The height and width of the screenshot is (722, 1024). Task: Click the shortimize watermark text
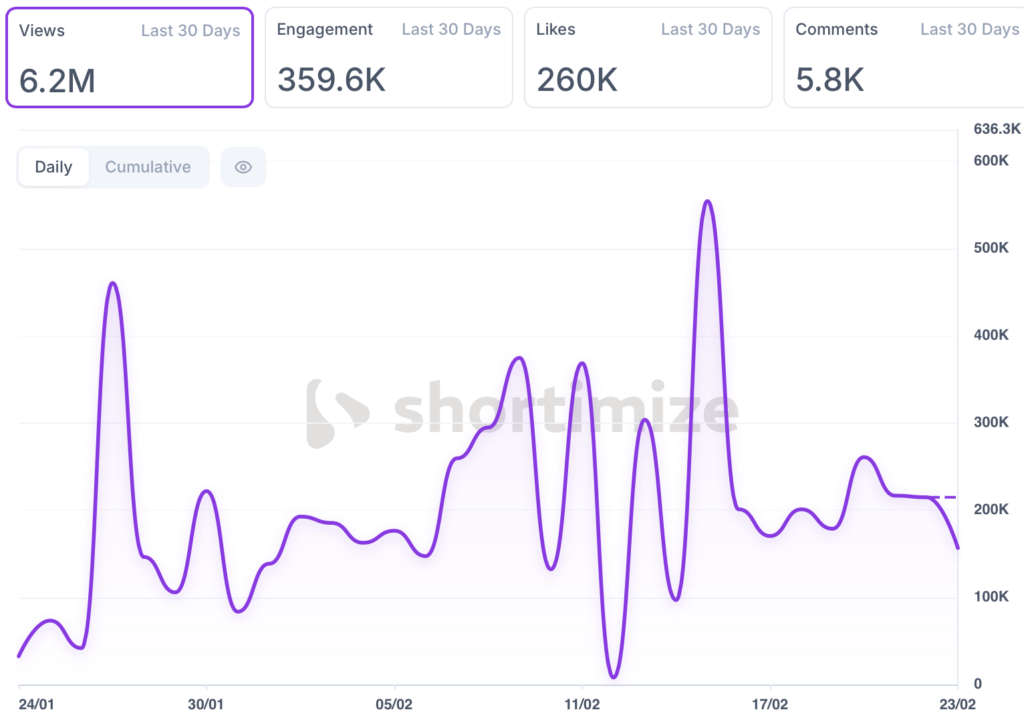565,411
